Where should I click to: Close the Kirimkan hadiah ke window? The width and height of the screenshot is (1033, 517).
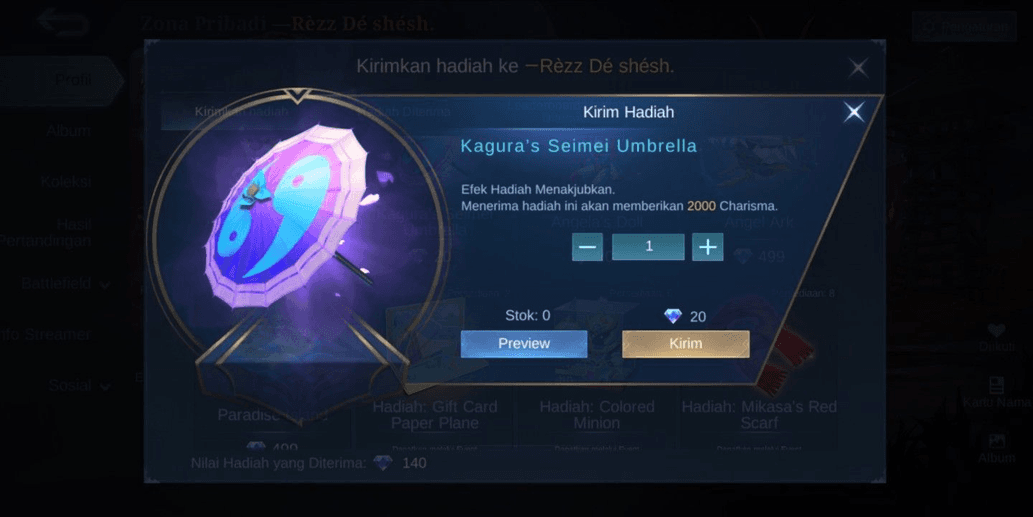(x=858, y=67)
